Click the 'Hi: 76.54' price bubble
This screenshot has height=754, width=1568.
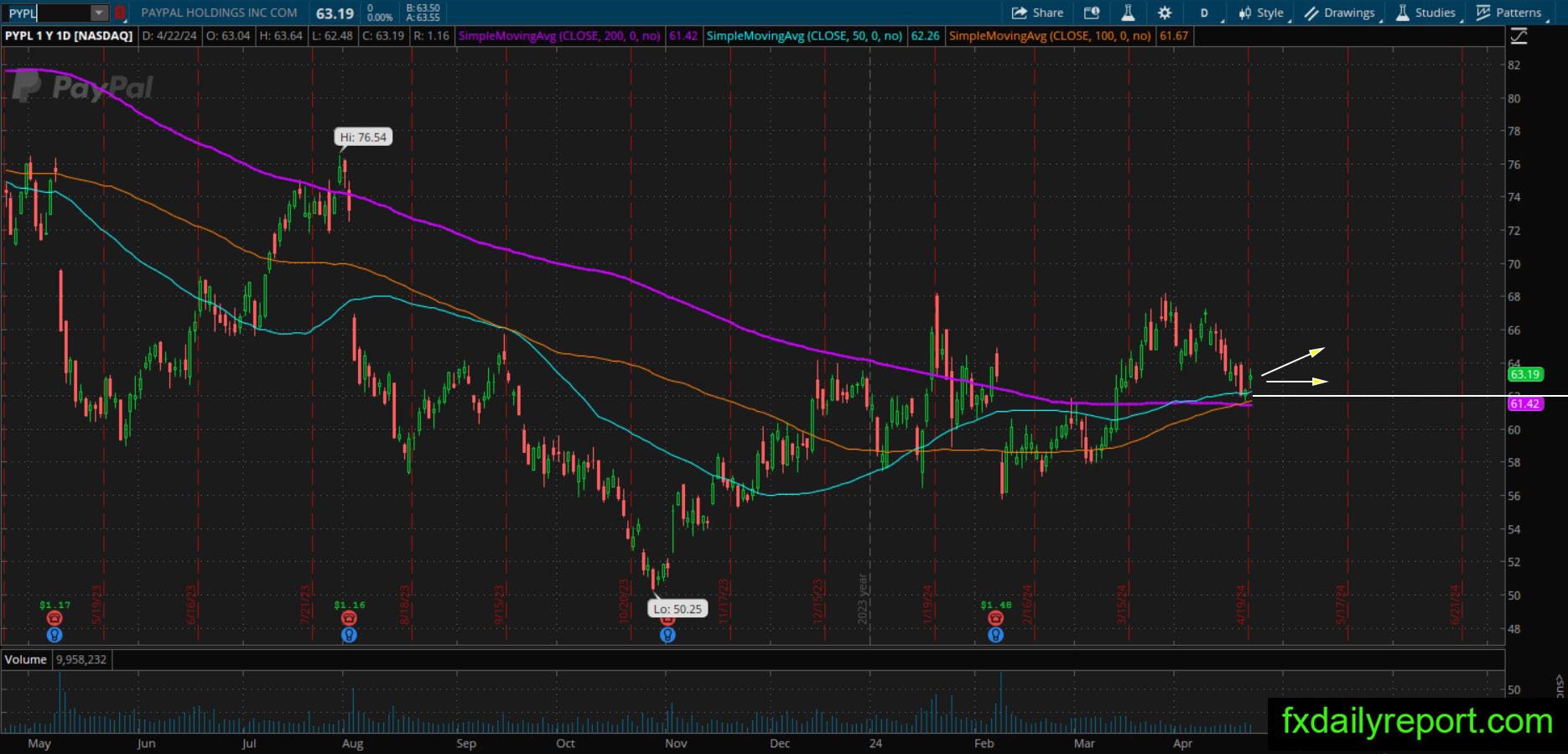coord(363,137)
